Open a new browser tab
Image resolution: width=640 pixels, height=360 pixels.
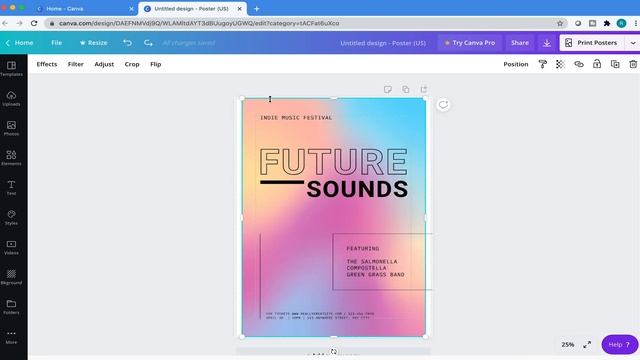coord(256,9)
